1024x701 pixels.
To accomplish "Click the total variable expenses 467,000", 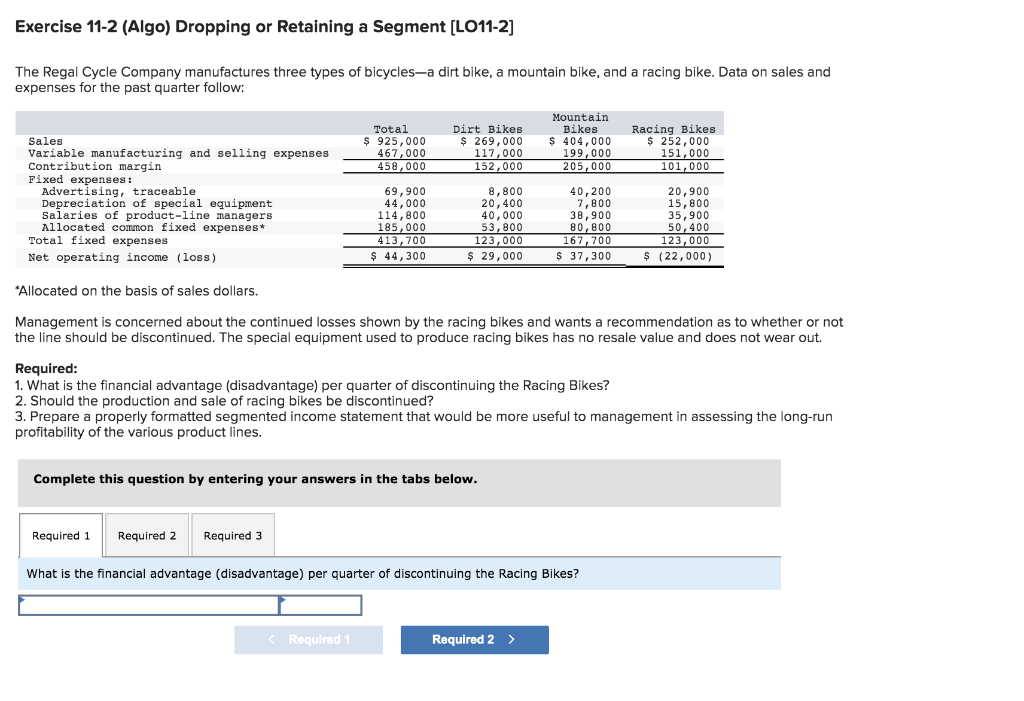I will coord(402,153).
